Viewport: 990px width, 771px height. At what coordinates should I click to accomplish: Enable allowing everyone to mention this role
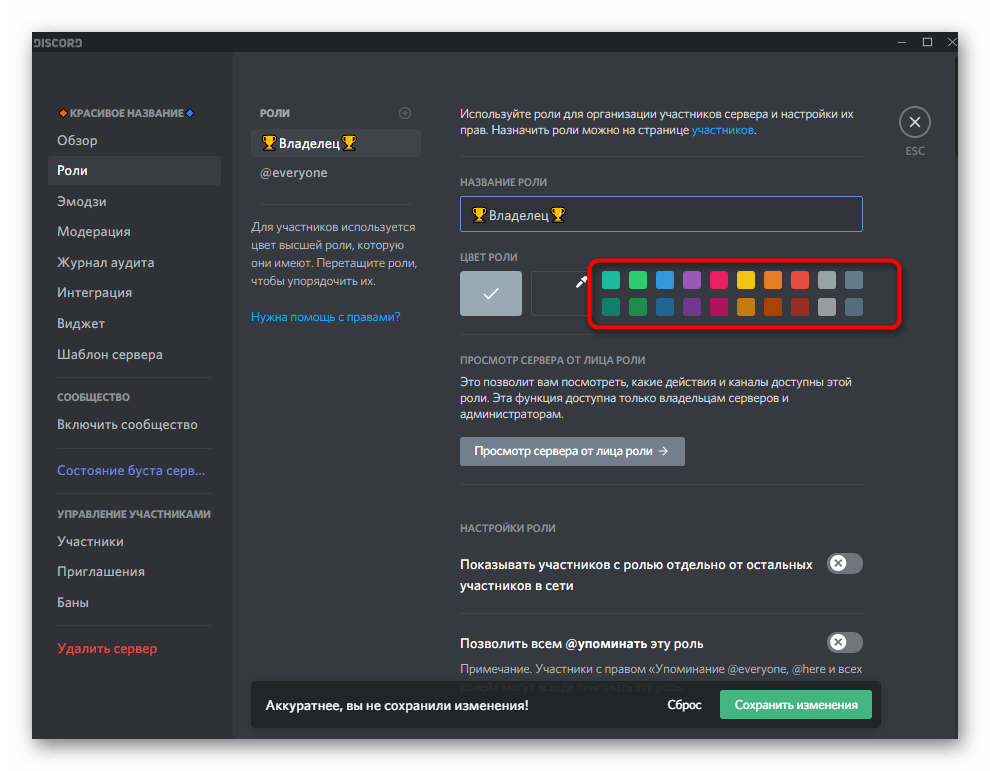845,642
